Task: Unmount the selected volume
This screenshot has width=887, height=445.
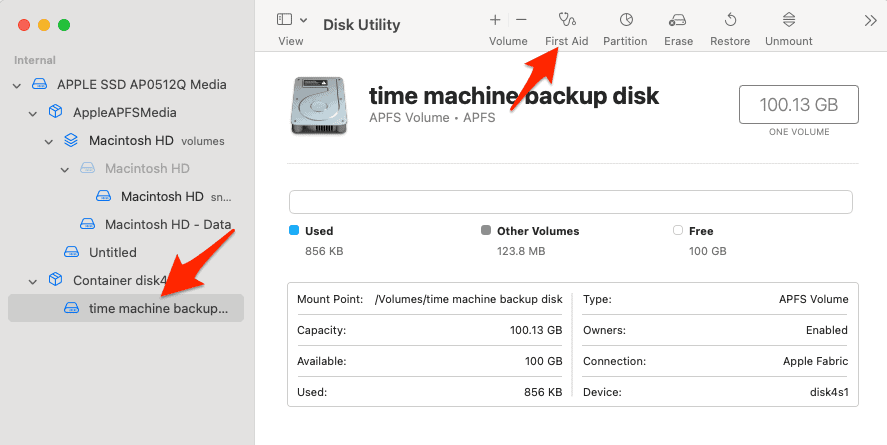Action: 789,20
